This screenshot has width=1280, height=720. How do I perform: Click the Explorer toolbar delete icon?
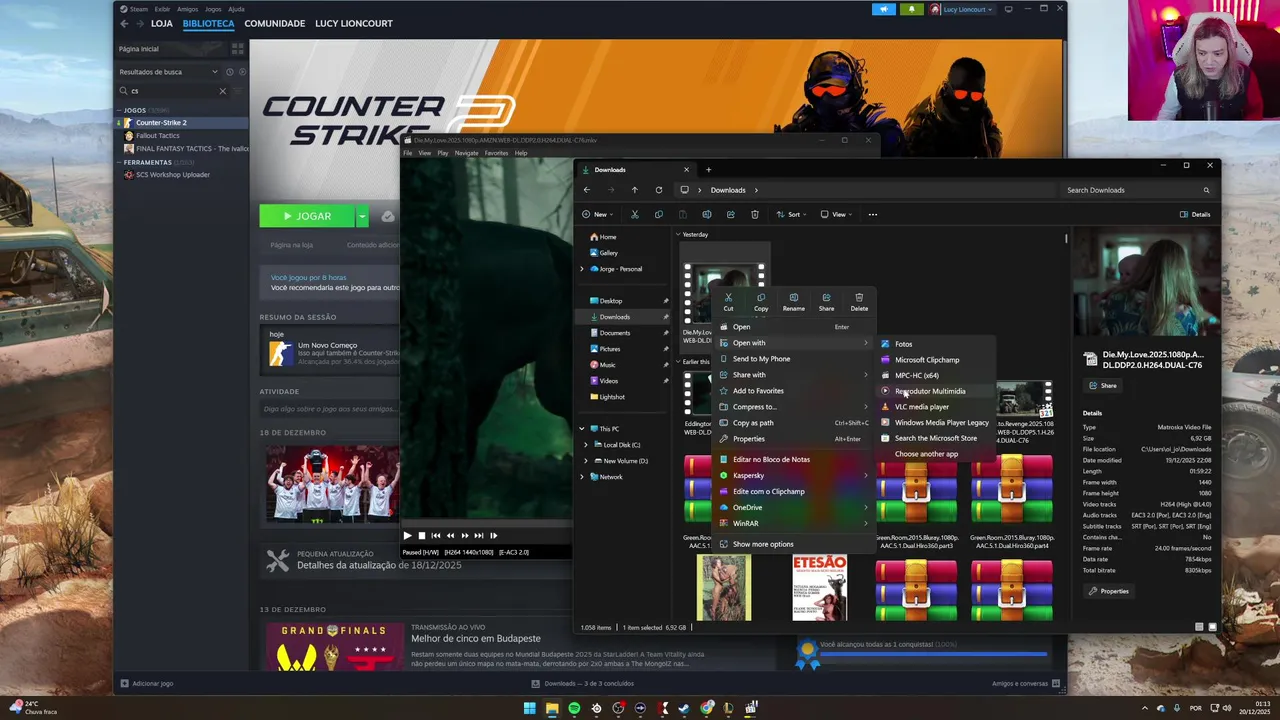[755, 214]
